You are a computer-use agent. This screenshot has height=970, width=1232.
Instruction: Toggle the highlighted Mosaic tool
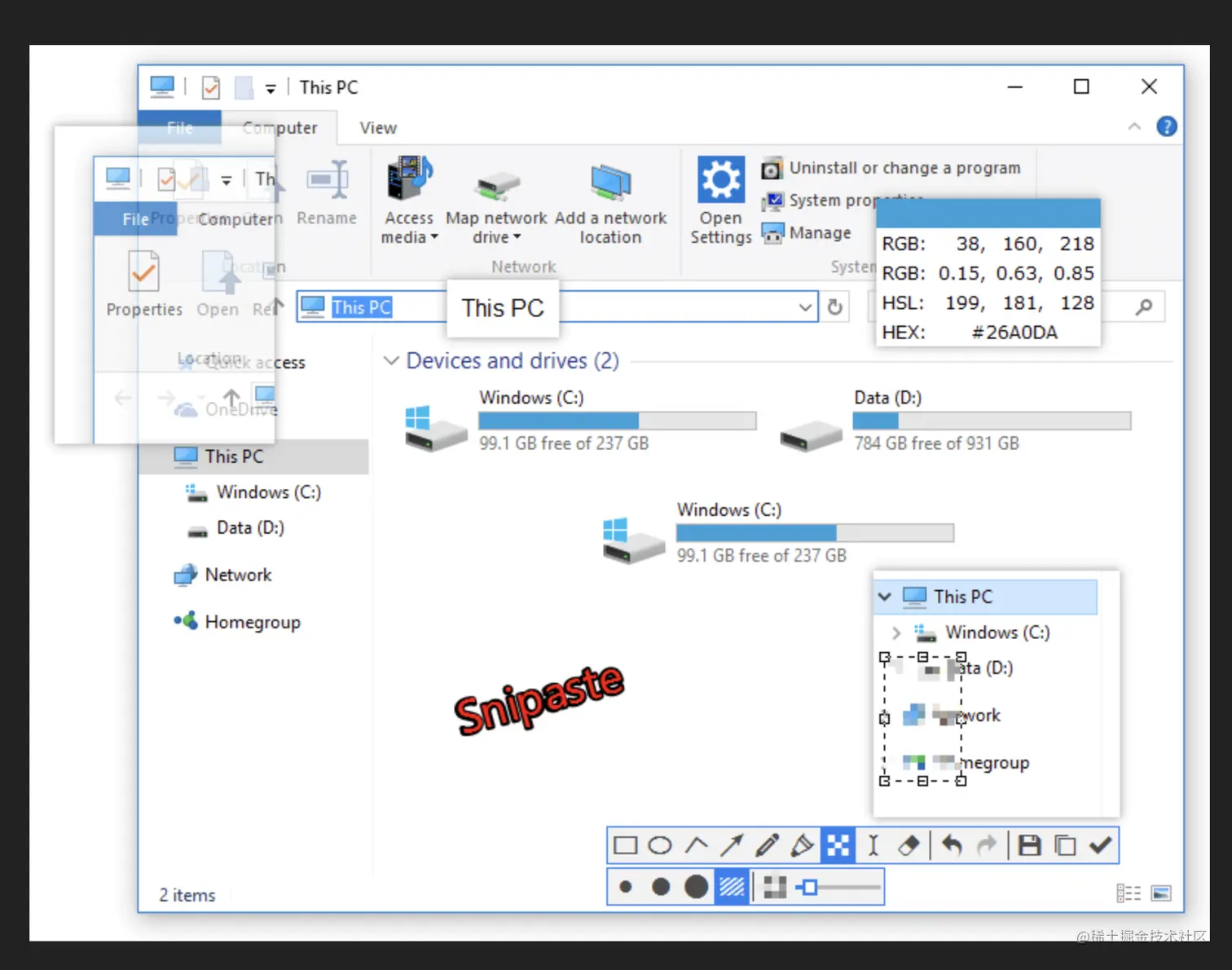click(x=838, y=845)
